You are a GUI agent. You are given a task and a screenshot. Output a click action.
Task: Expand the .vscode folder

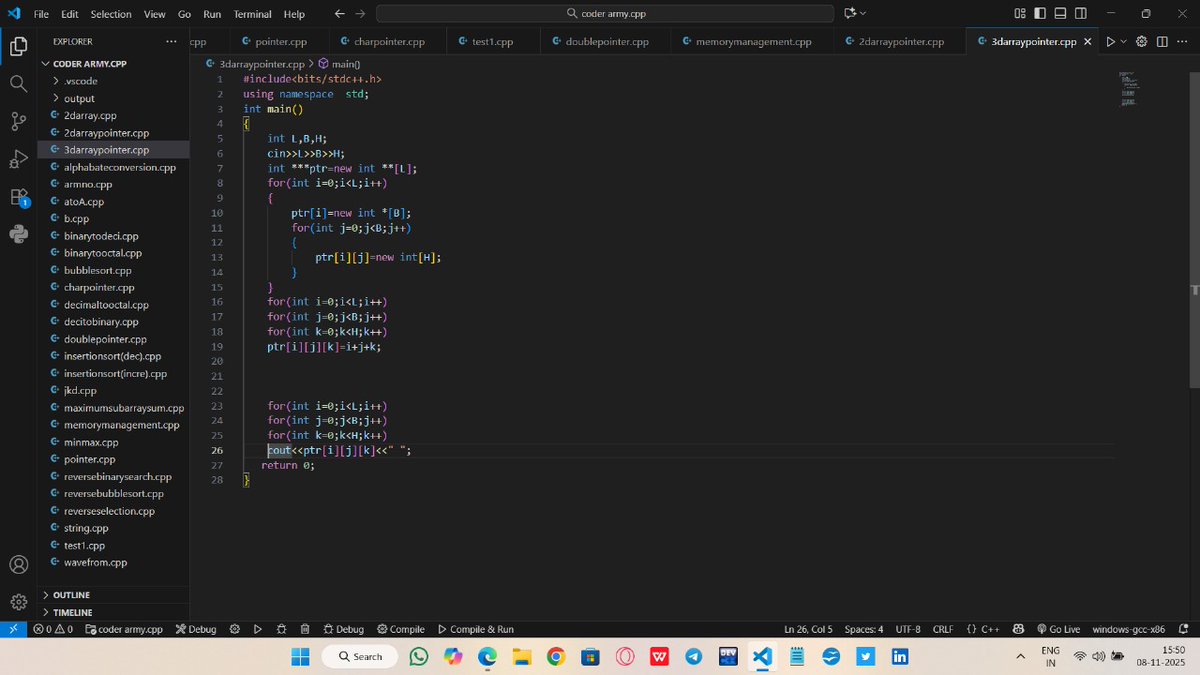[x=80, y=81]
